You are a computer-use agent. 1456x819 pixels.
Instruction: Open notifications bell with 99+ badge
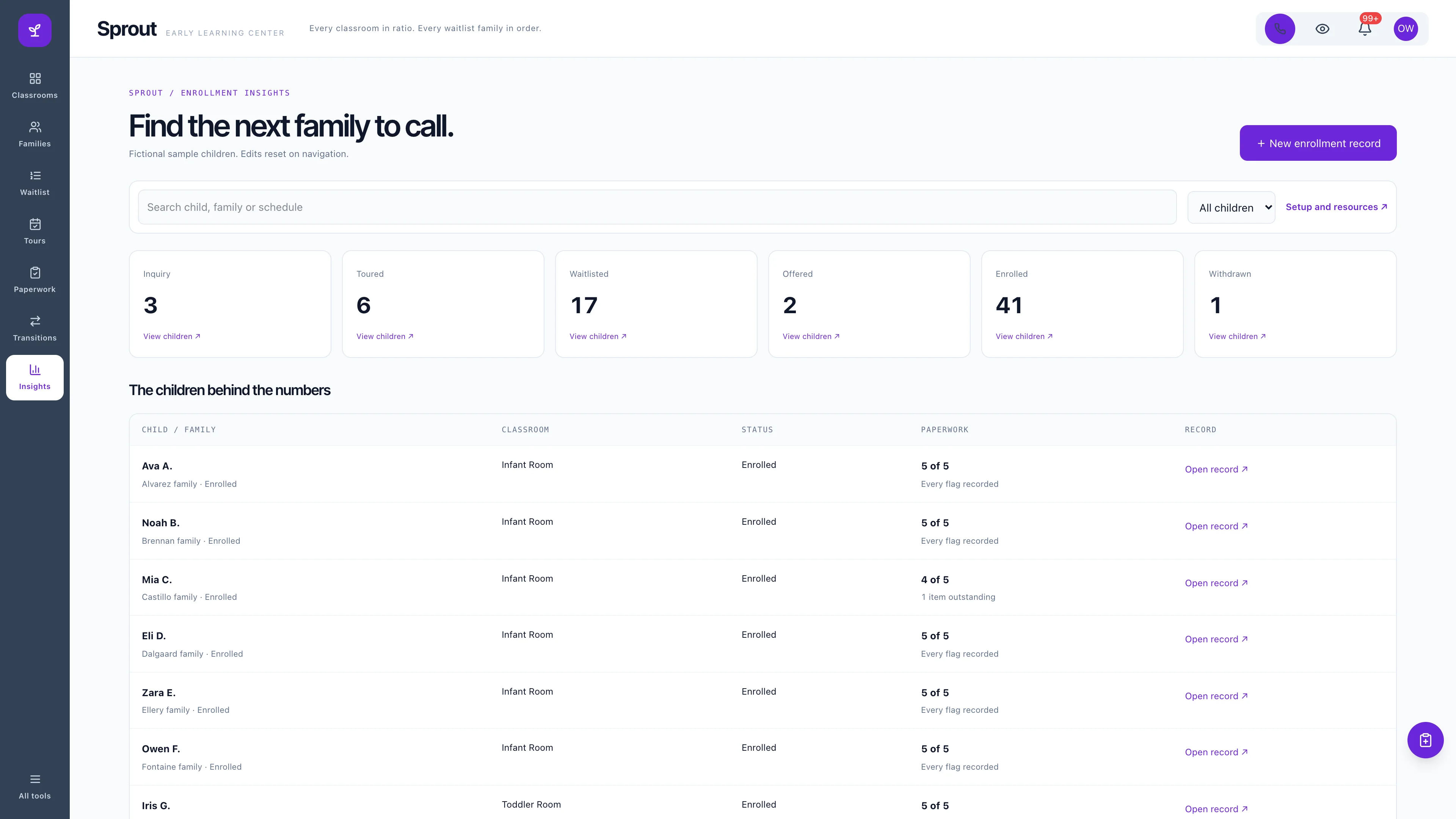1365,29
